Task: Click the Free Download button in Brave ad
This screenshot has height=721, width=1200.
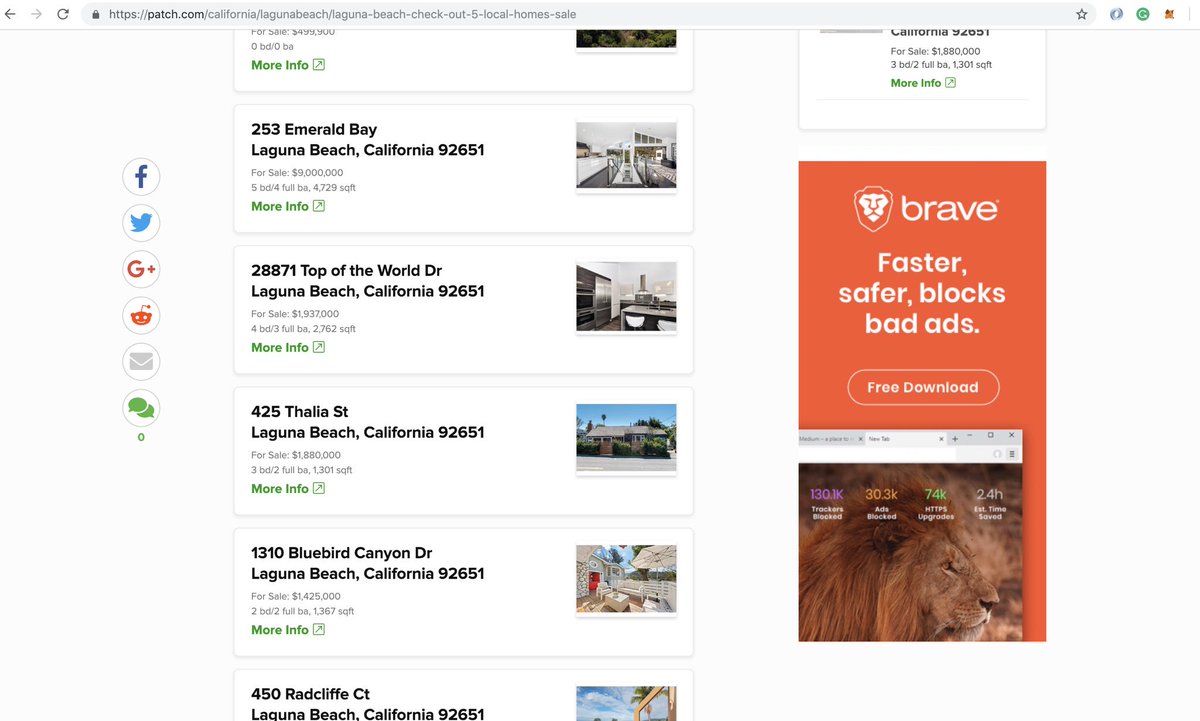Action: (923, 387)
